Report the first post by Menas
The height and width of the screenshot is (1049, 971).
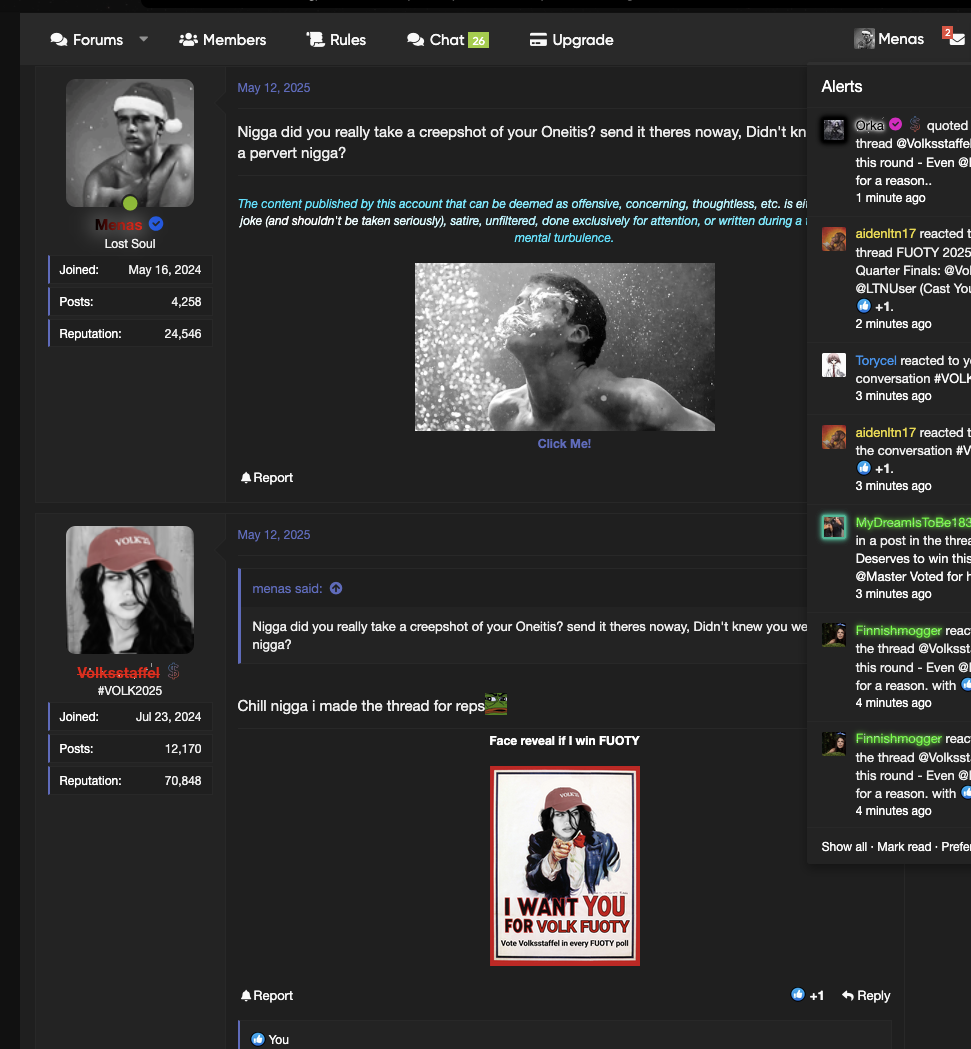tap(267, 478)
